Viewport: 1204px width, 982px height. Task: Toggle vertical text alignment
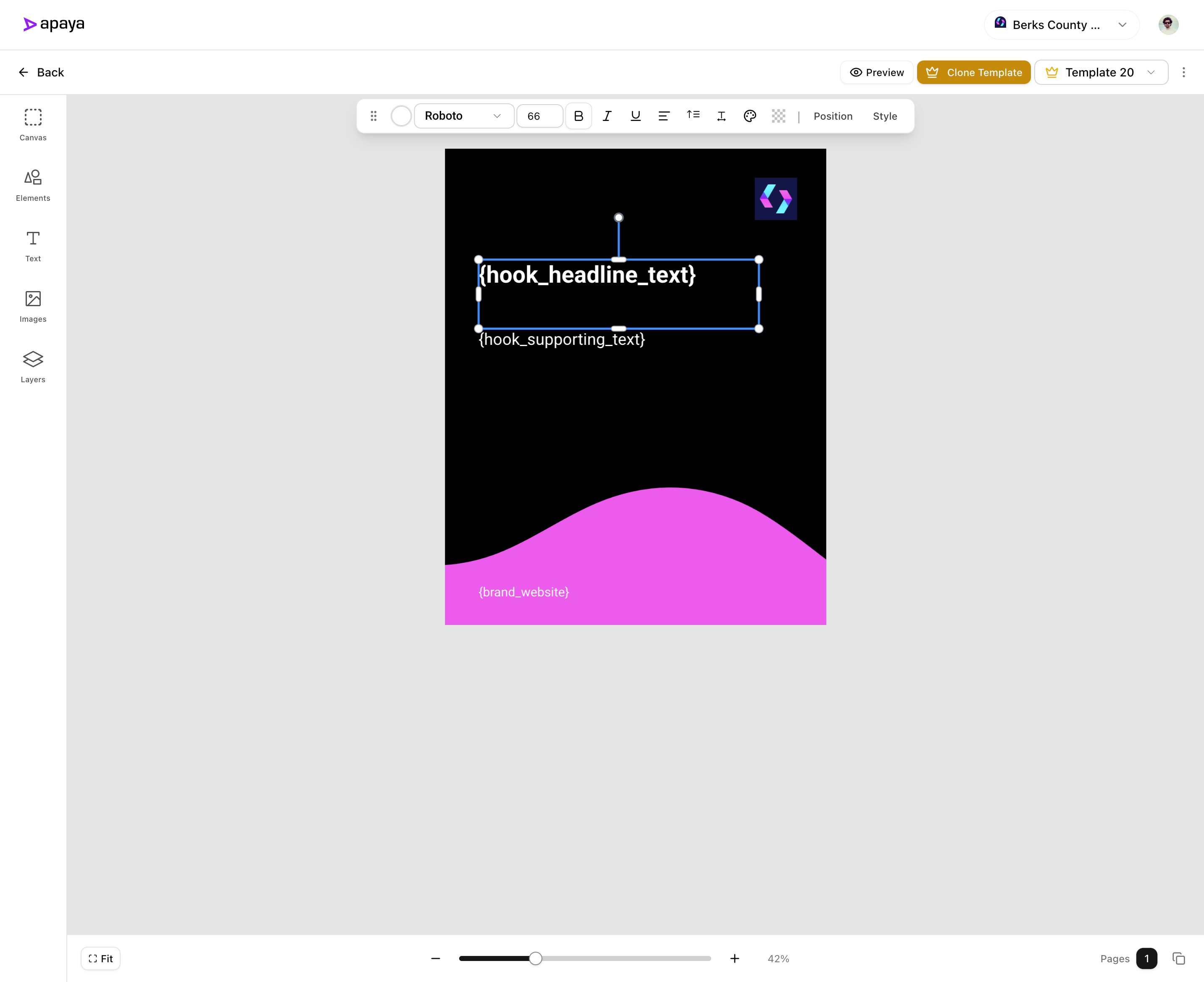[721, 116]
